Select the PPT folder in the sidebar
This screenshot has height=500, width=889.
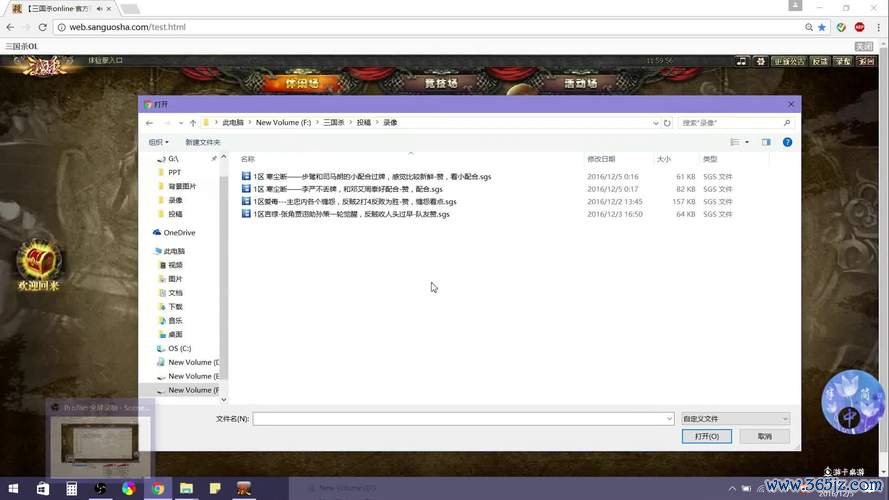(x=175, y=172)
